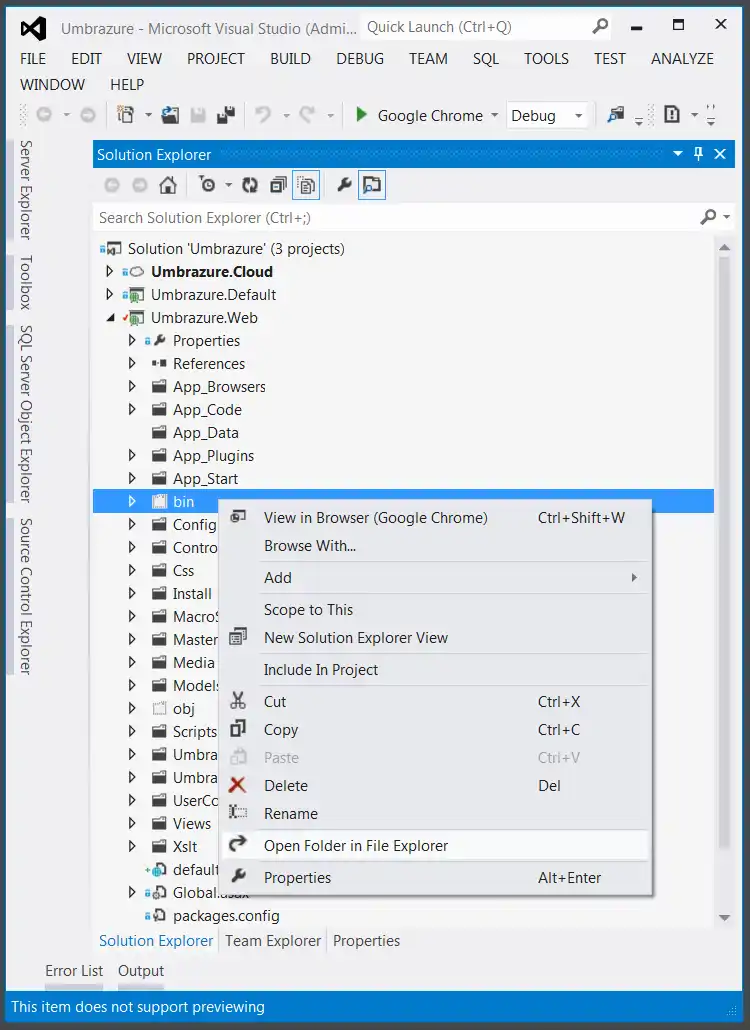Click the Rename icon in context menu
This screenshot has height=1030, width=750.
click(x=238, y=813)
